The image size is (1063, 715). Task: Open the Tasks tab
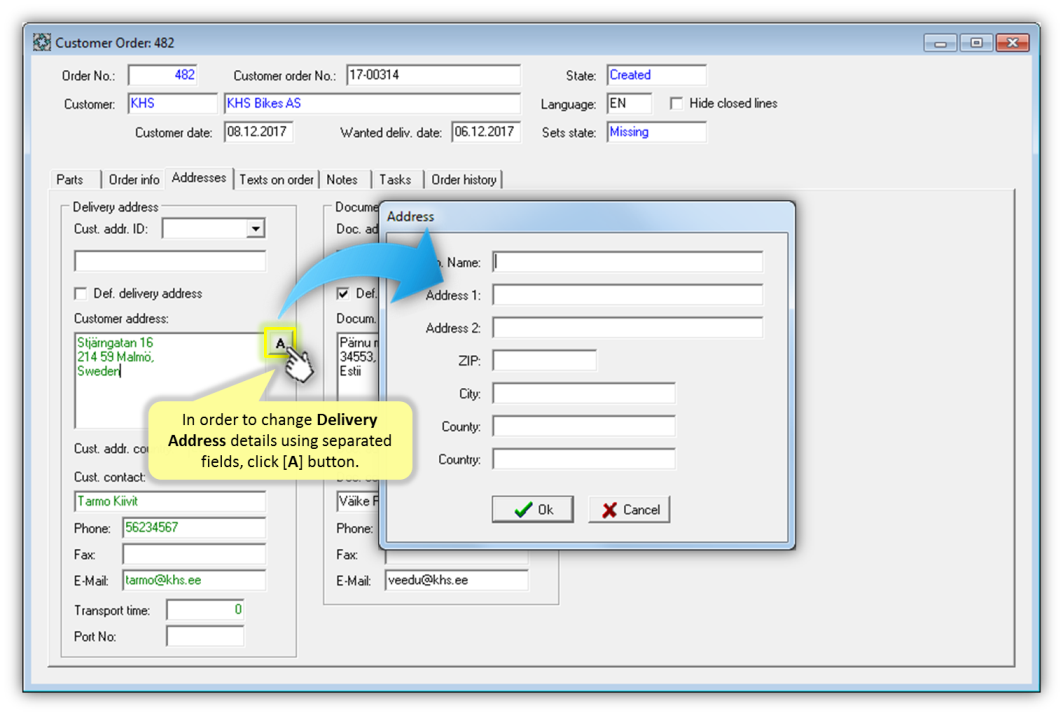tap(395, 180)
